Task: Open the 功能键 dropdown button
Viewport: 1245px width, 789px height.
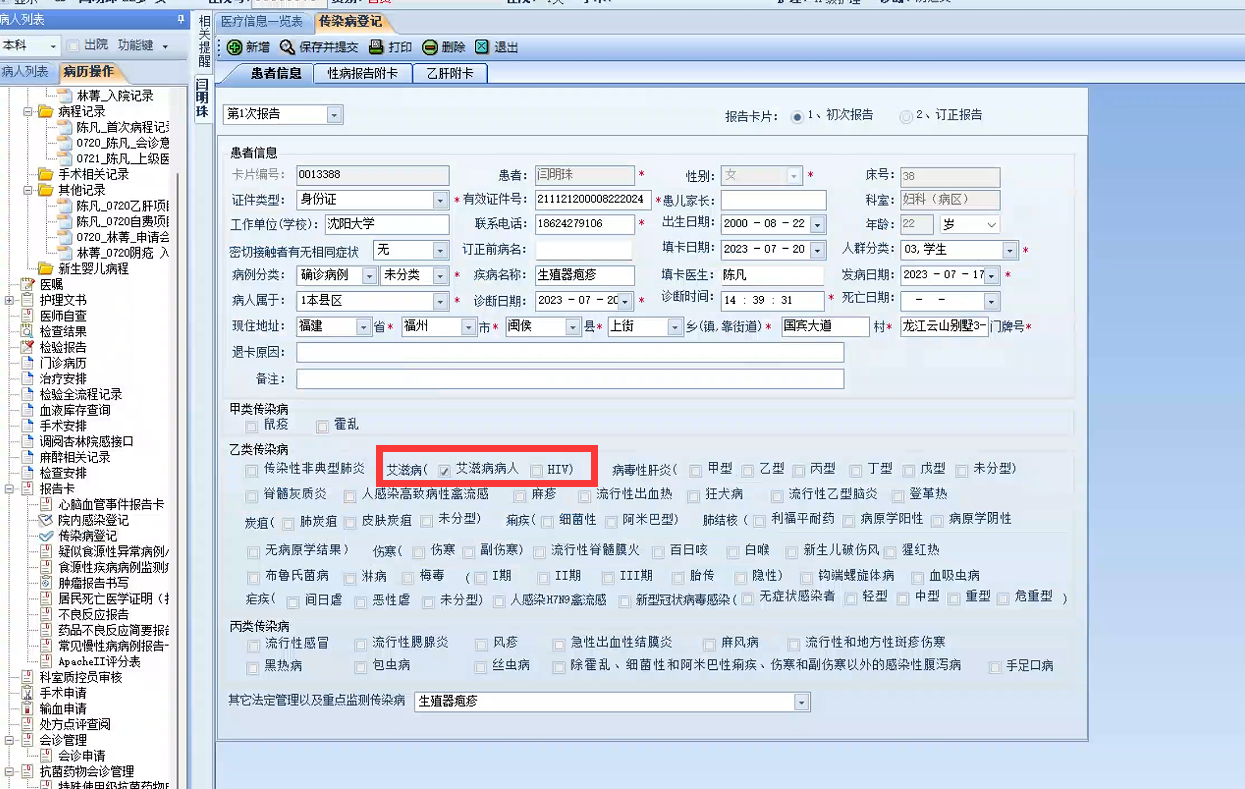Action: 143,46
